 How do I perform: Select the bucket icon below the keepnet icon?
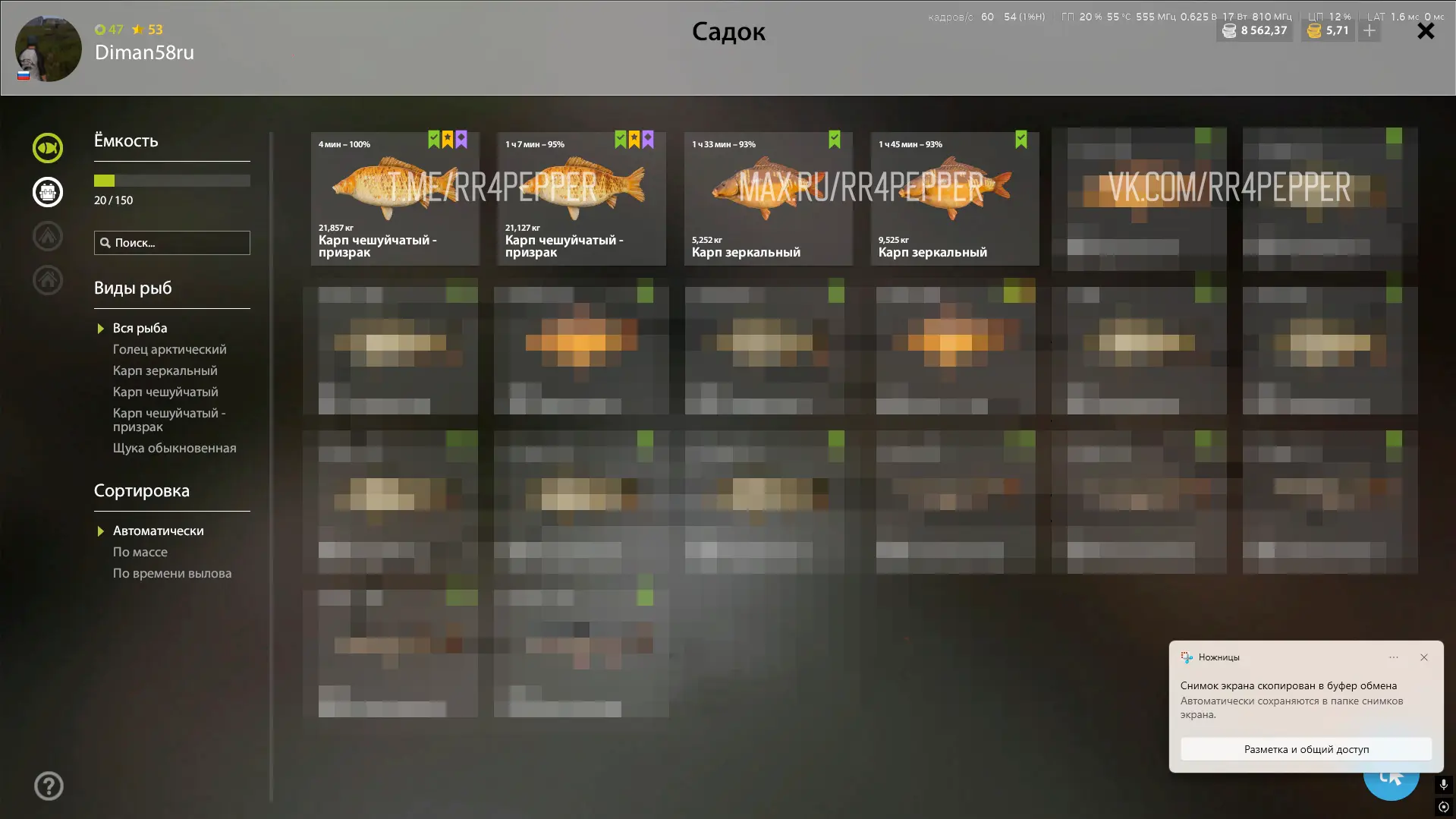pos(48,192)
